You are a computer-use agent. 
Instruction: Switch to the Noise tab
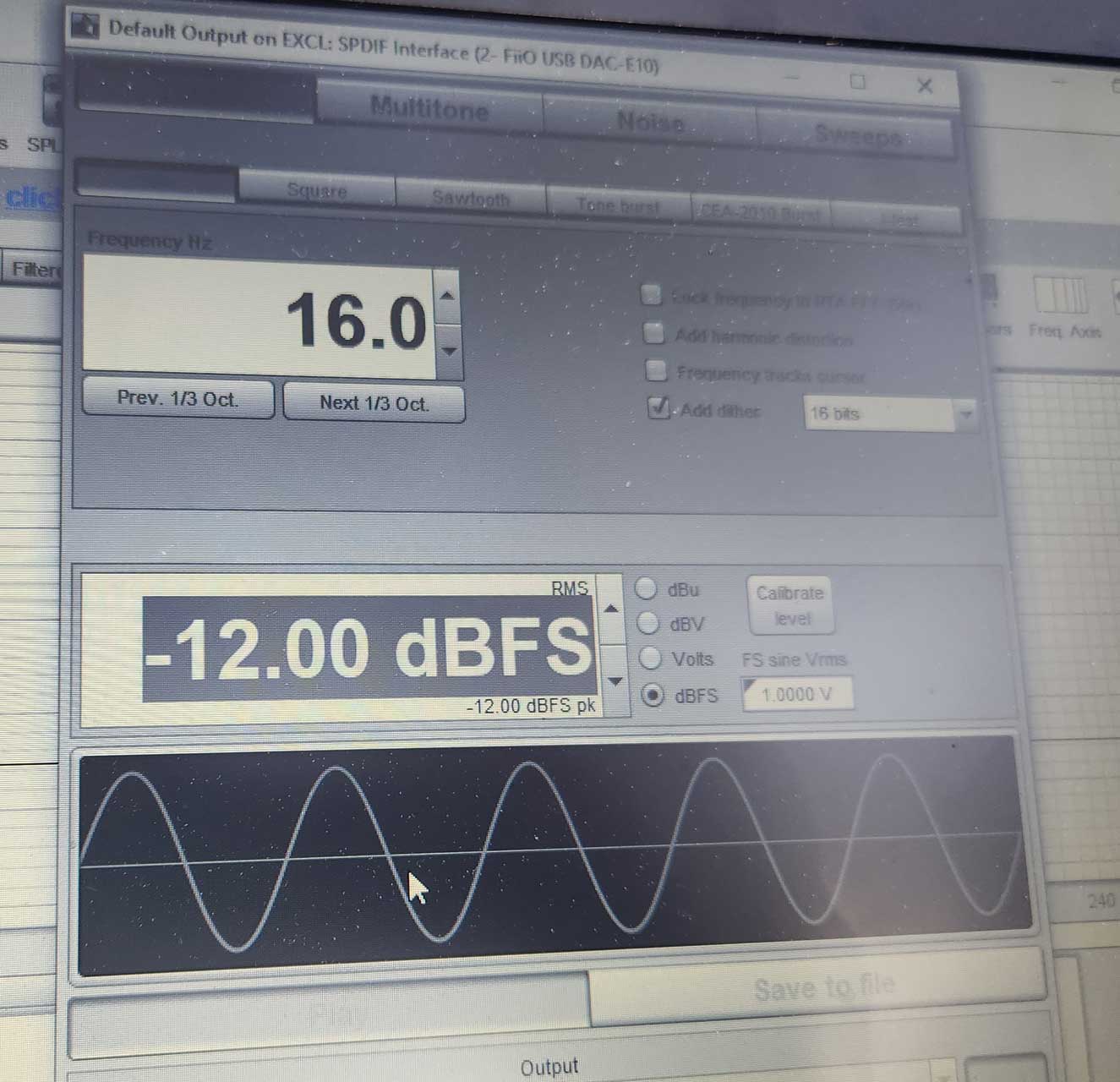649,122
